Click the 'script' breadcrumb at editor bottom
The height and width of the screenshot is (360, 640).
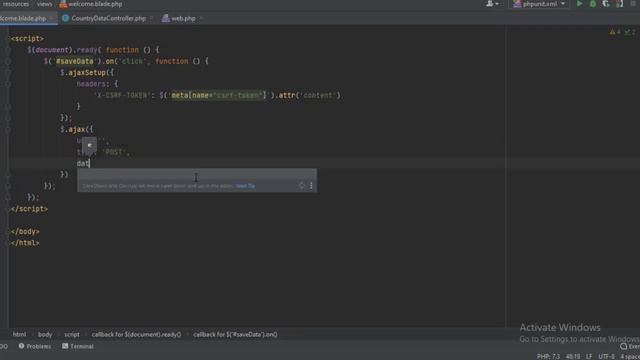point(72,334)
